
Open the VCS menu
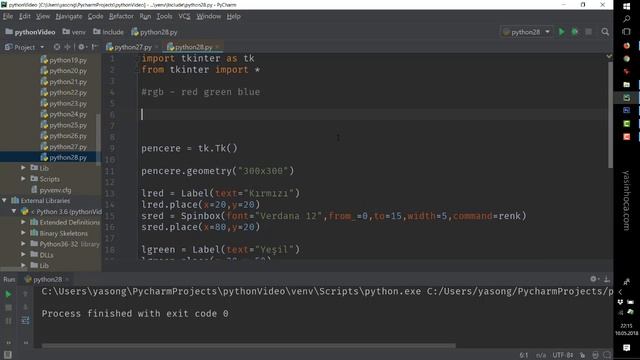click(x=184, y=16)
